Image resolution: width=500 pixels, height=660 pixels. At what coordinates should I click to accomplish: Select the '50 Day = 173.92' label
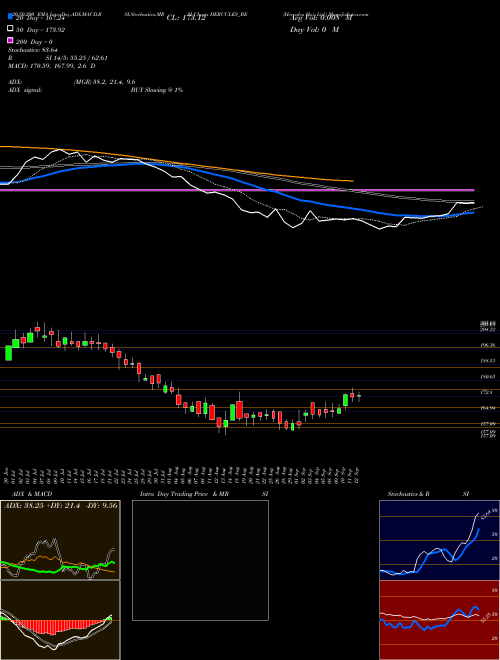pos(41,30)
